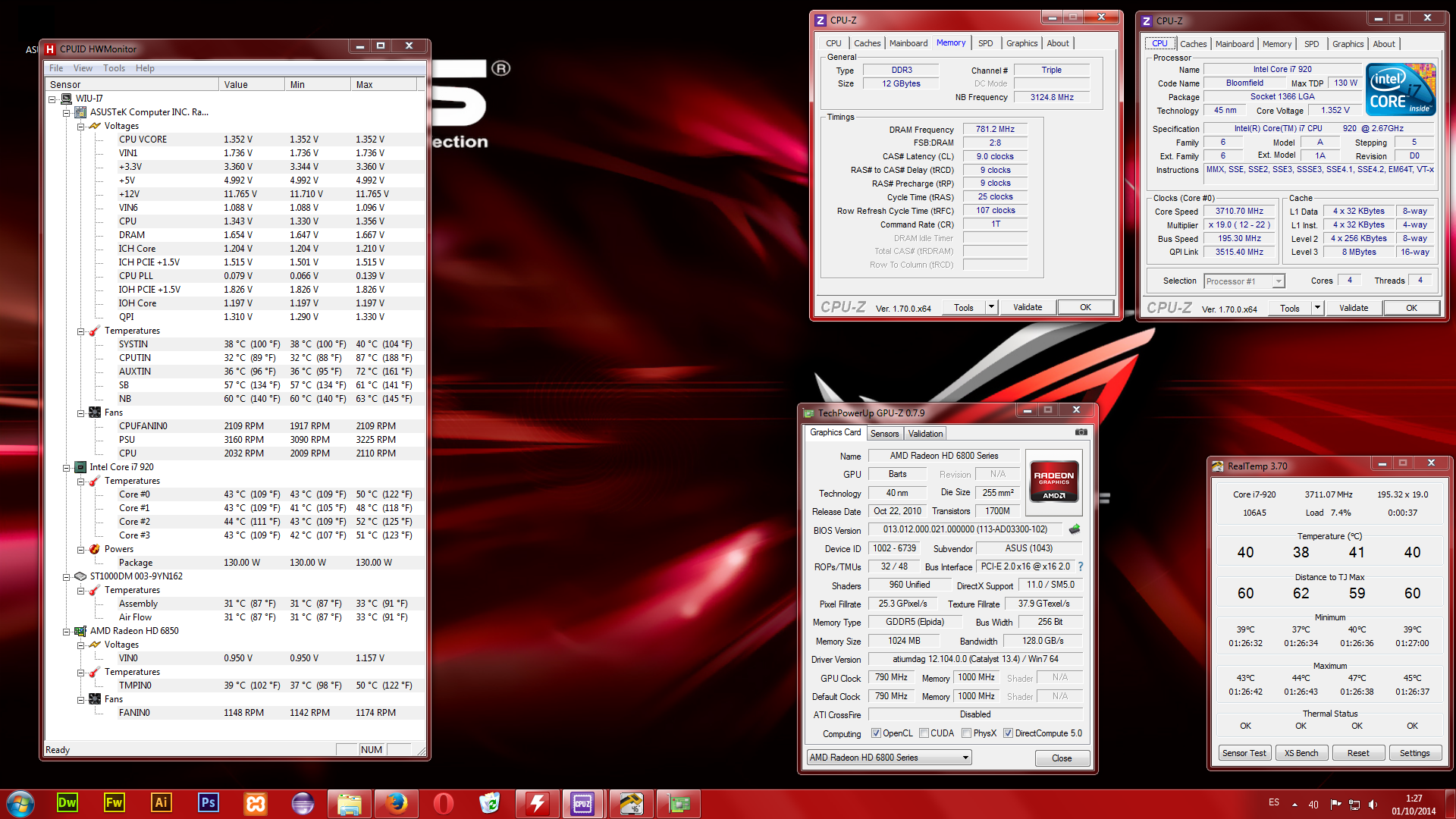Toggle DirectCompute 5.0 checkbox
This screenshot has height=819, width=1456.
[x=1008, y=733]
